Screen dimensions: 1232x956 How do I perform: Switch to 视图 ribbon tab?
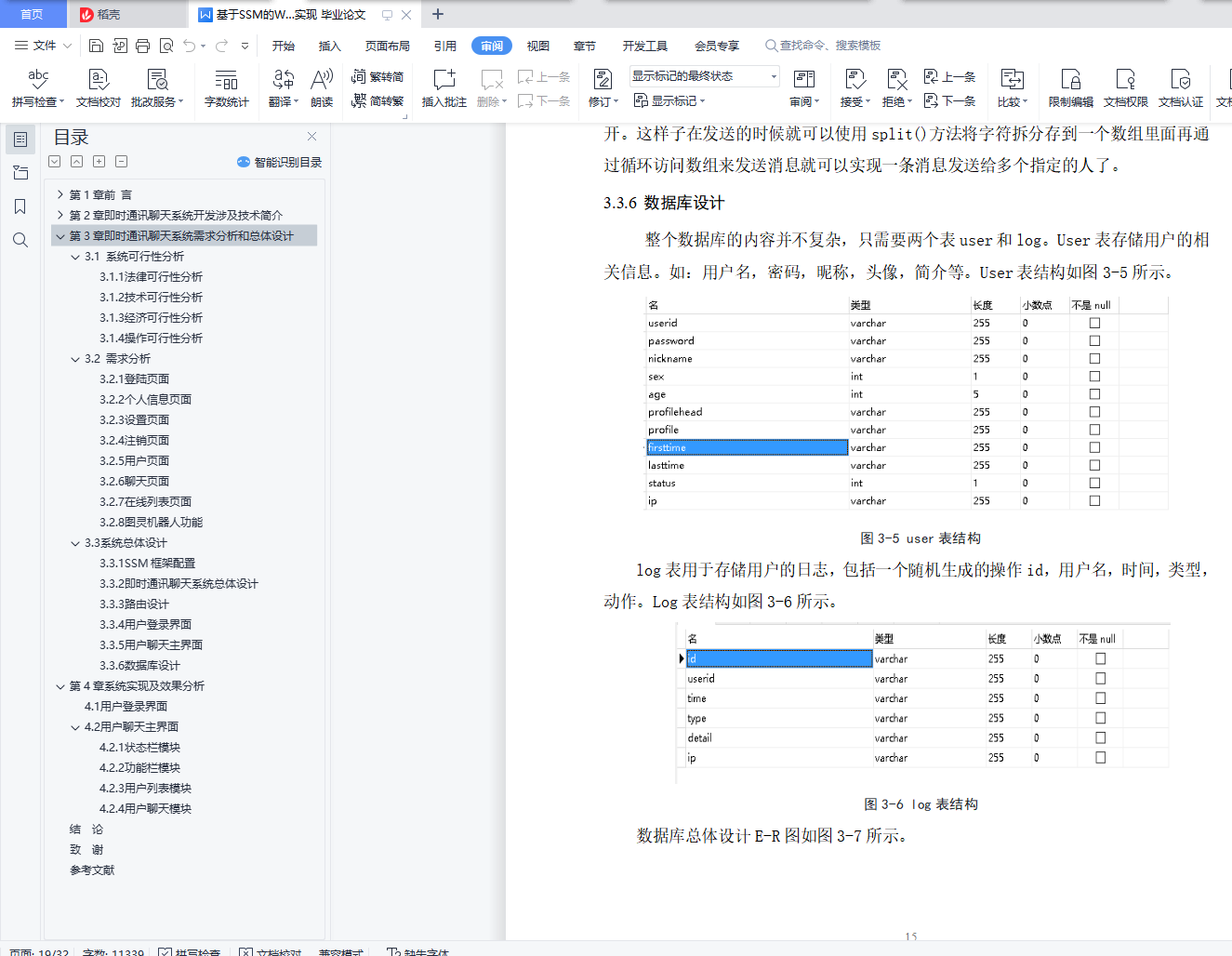pyautogui.click(x=538, y=46)
